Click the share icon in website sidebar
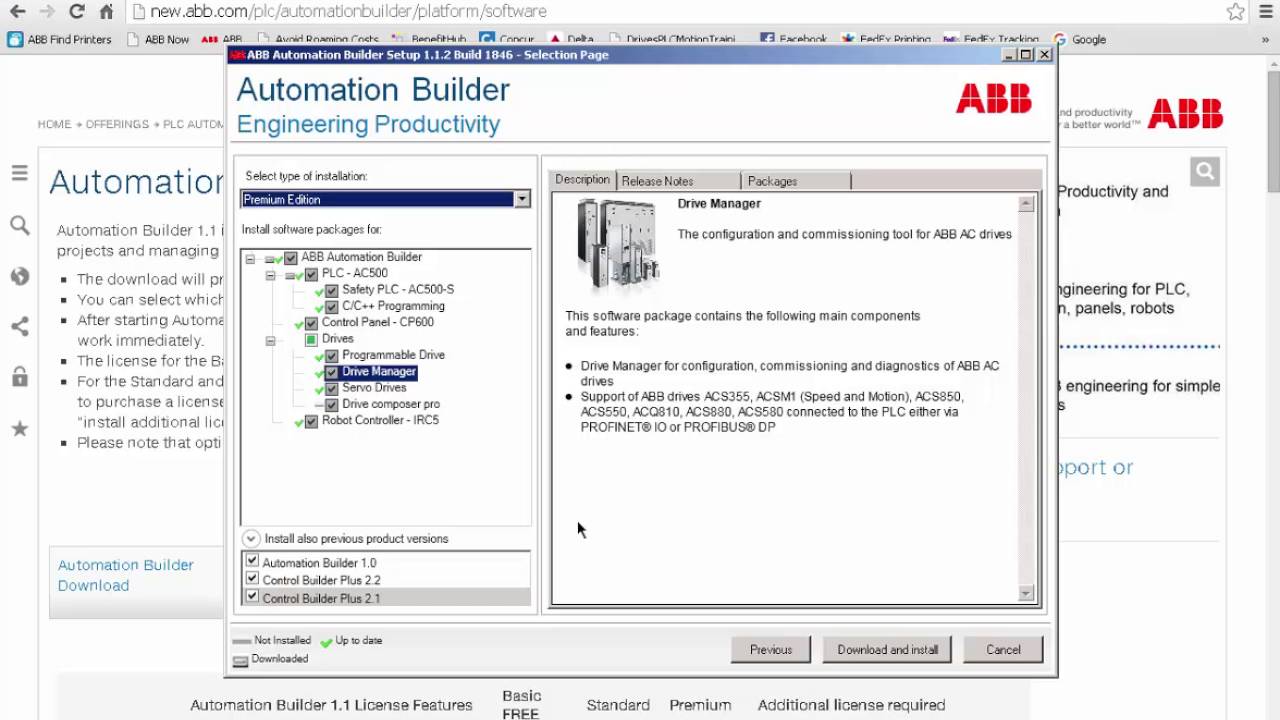This screenshot has height=720, width=1280. point(19,327)
